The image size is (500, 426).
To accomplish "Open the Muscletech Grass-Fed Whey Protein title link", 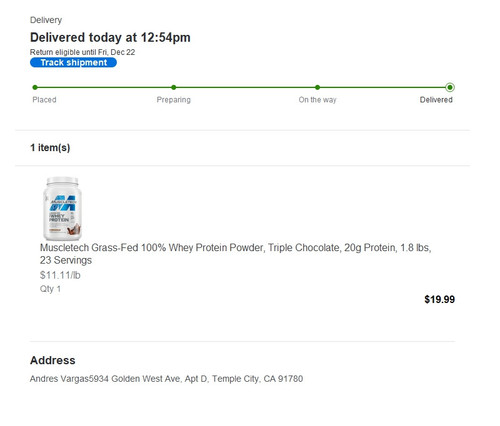I will [x=235, y=254].
